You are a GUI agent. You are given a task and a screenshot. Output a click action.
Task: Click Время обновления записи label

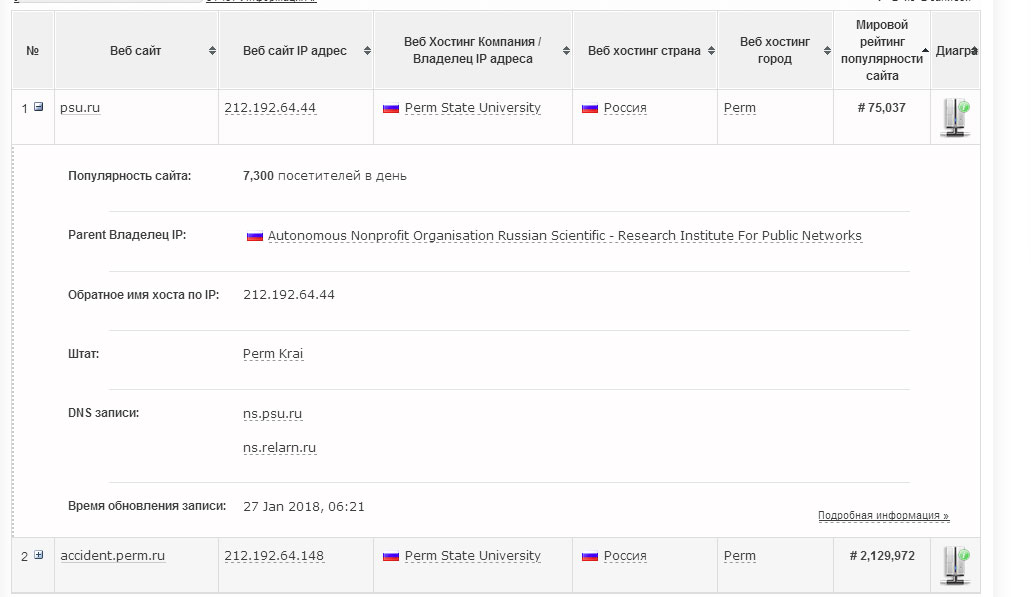point(147,506)
